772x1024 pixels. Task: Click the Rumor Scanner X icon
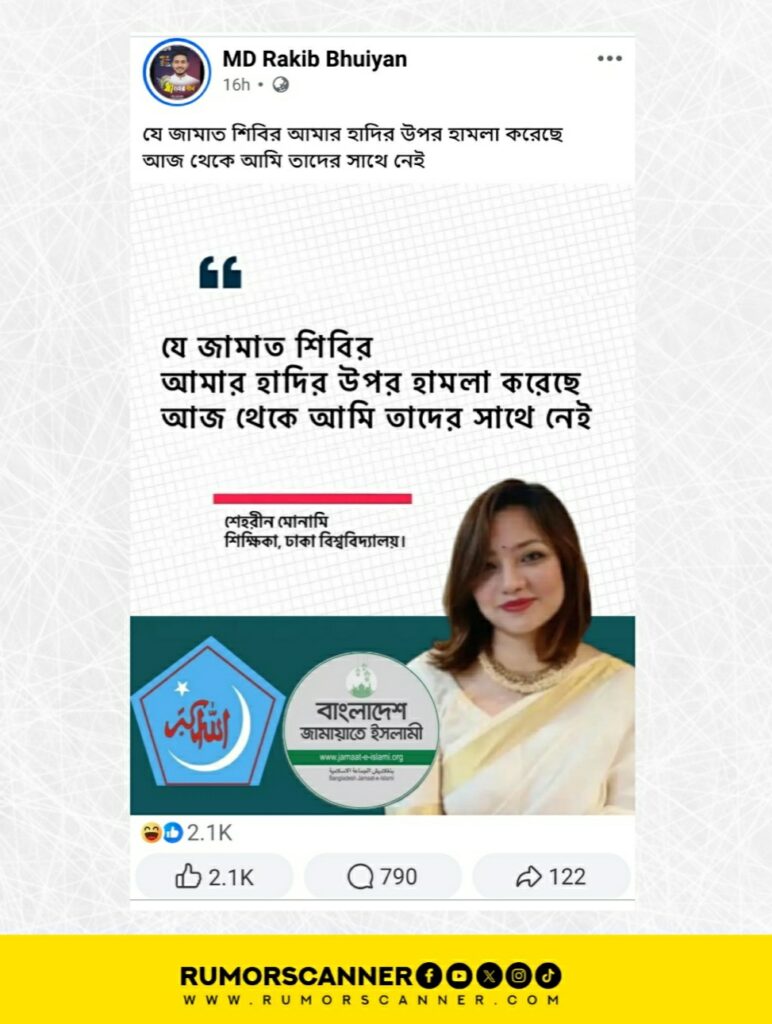(489, 976)
